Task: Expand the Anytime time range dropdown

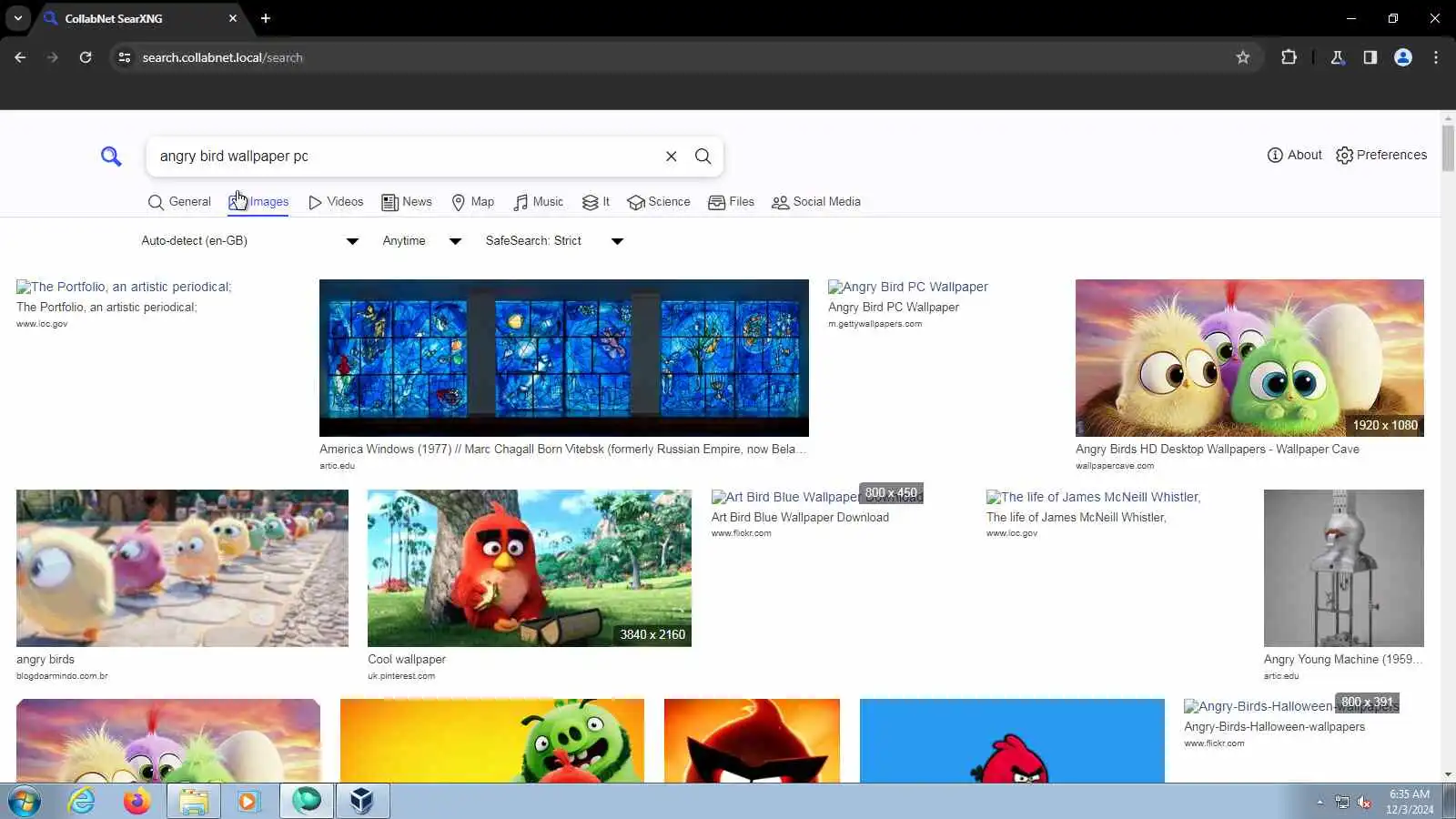Action: point(422,241)
